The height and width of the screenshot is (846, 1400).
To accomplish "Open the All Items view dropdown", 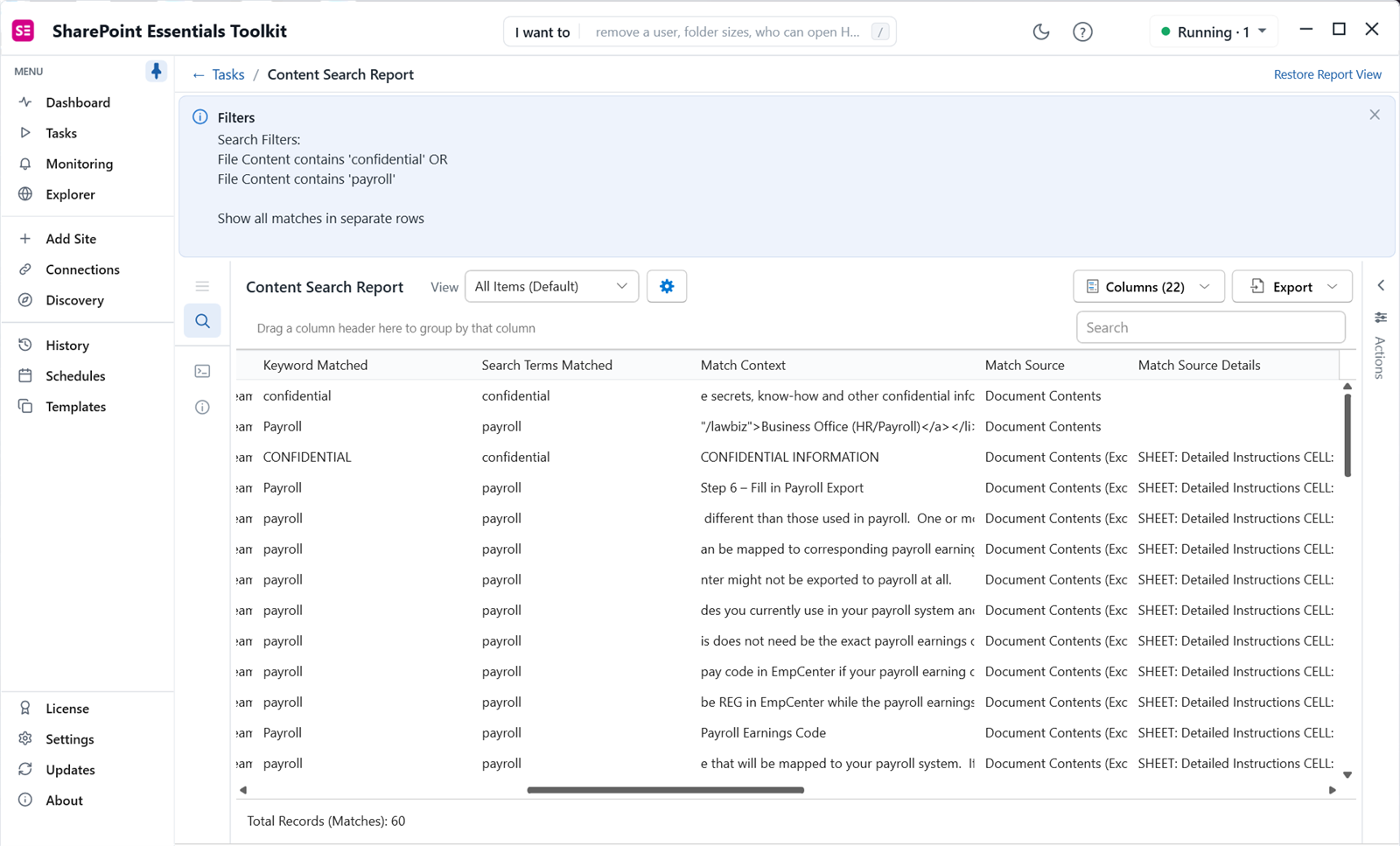I will [551, 286].
